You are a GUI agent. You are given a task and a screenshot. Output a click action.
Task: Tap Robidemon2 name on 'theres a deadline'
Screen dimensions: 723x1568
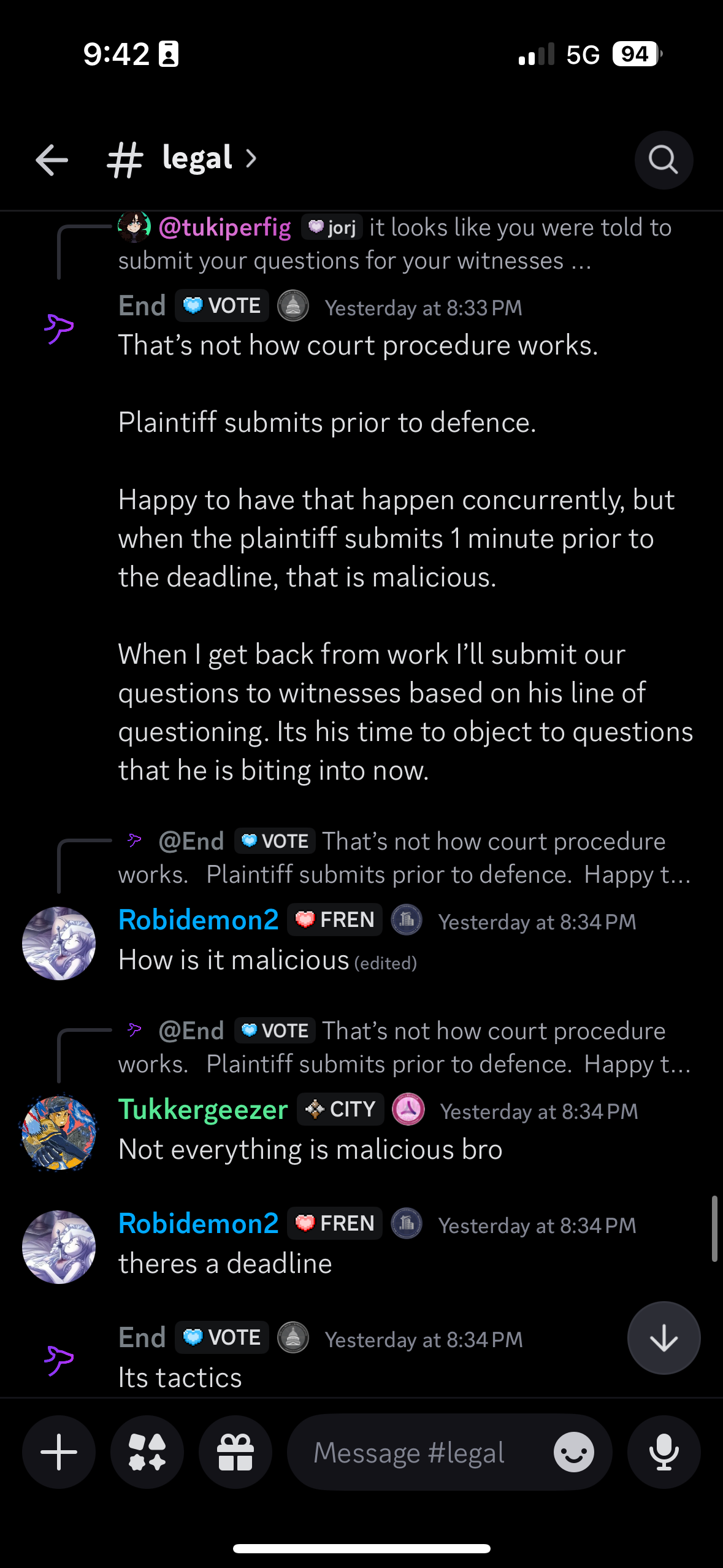tap(199, 1223)
